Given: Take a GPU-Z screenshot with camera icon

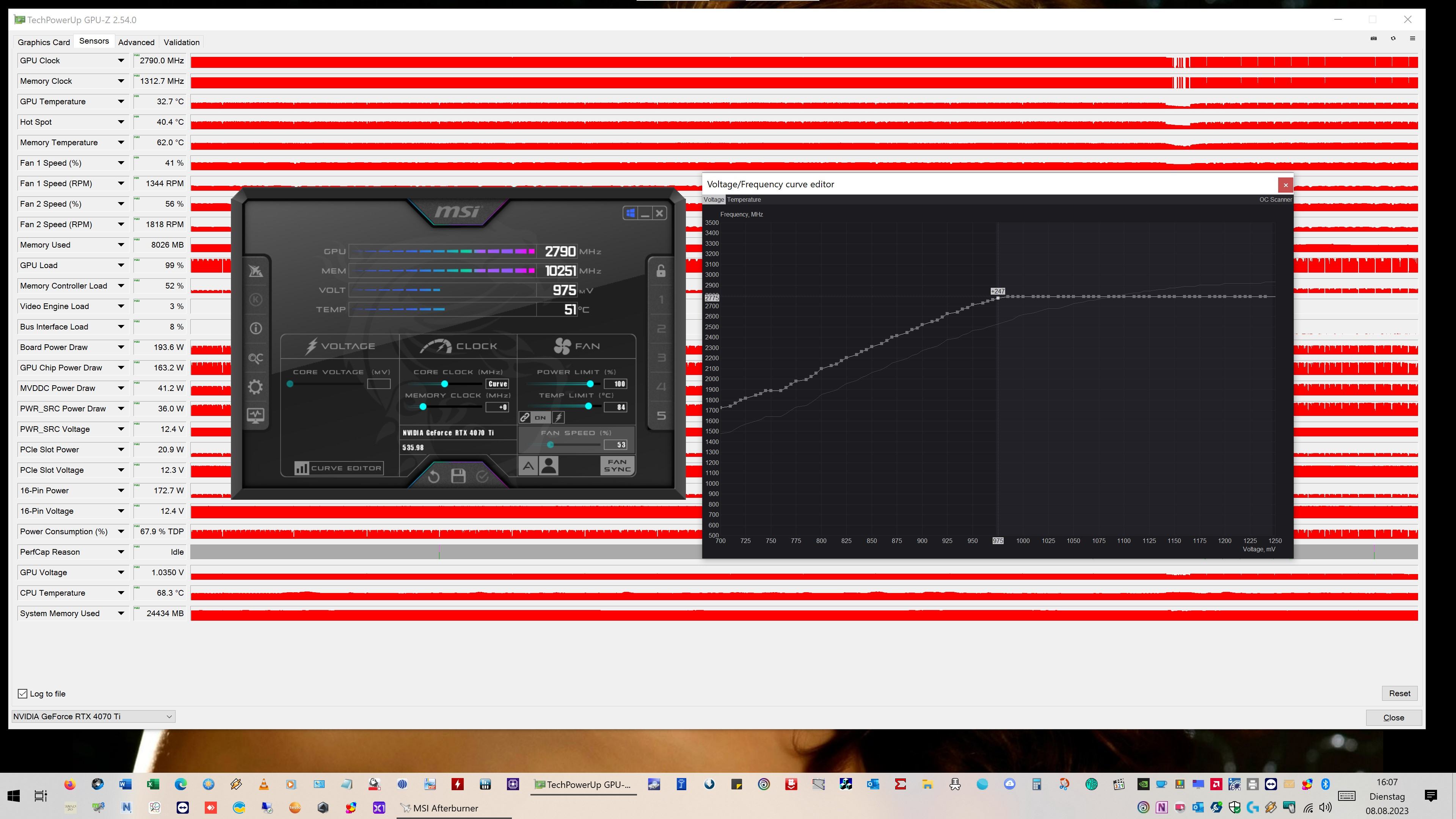Looking at the screenshot, I should [x=1373, y=38].
